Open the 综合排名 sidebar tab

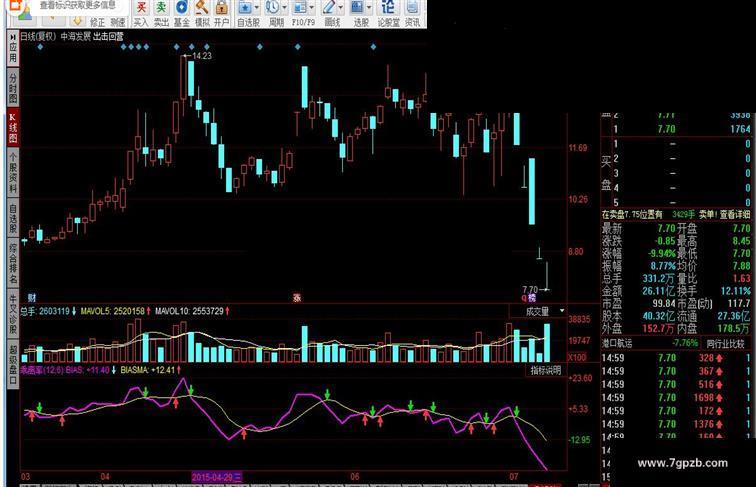pyautogui.click(x=13, y=263)
